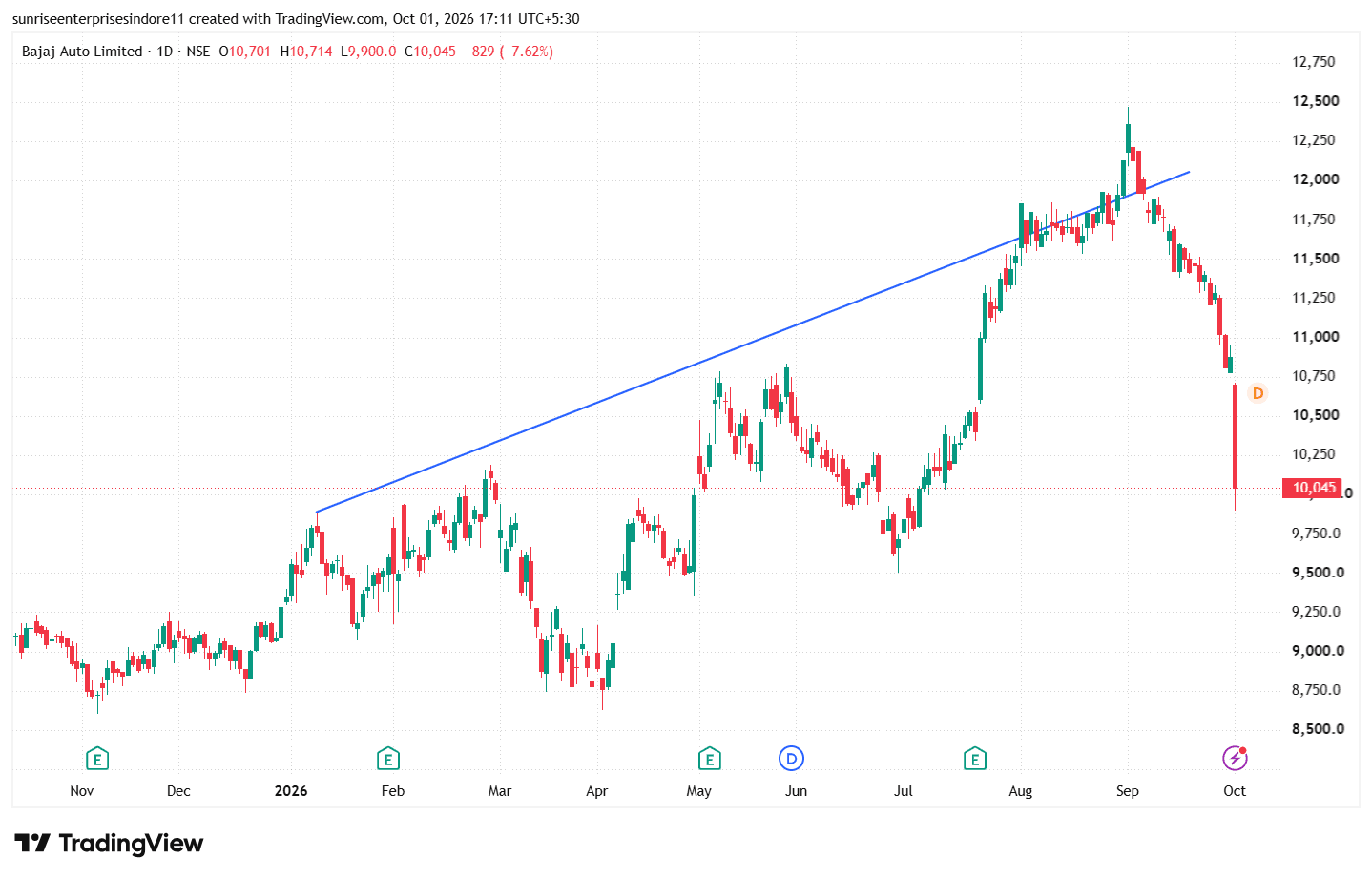Click the earnings E icon near Feb

(x=387, y=760)
